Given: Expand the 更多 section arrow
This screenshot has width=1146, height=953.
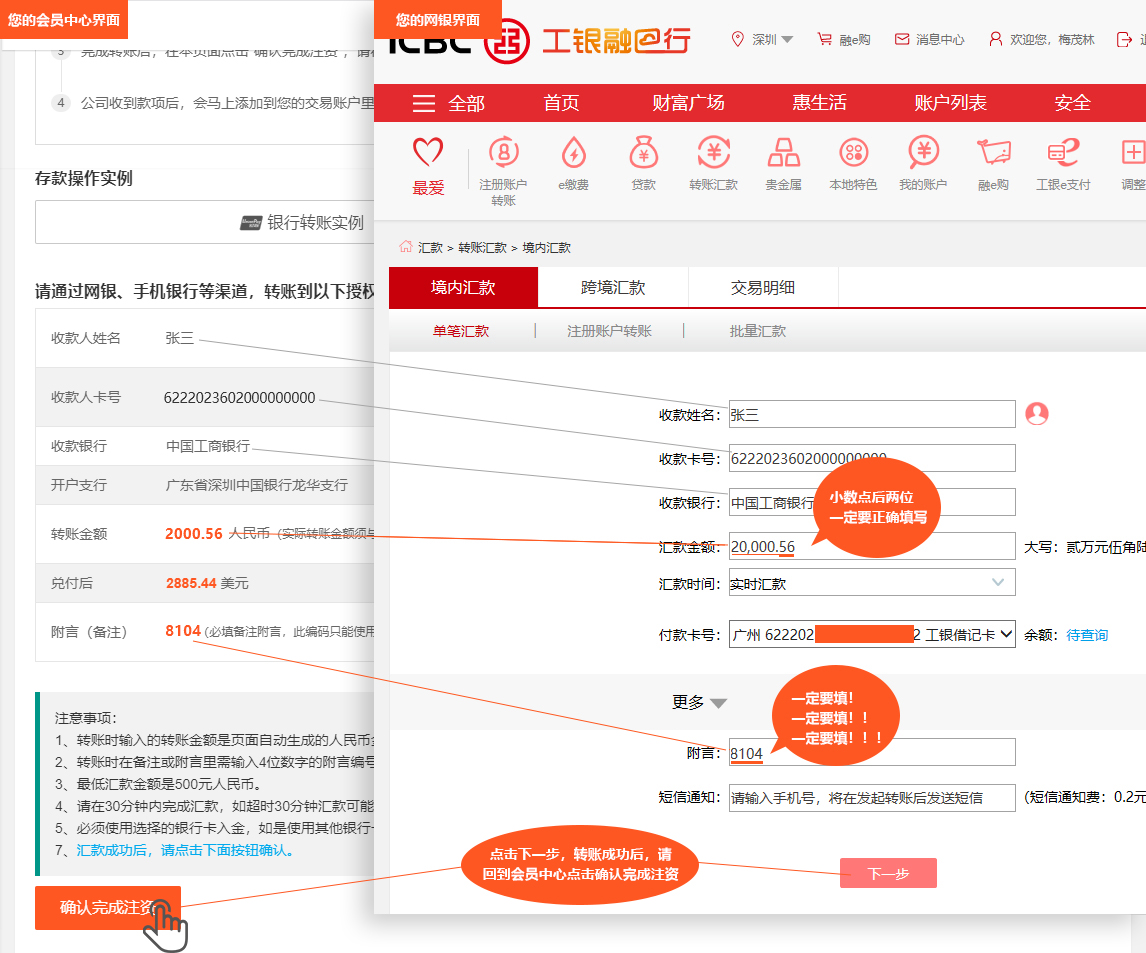Looking at the screenshot, I should point(718,703).
